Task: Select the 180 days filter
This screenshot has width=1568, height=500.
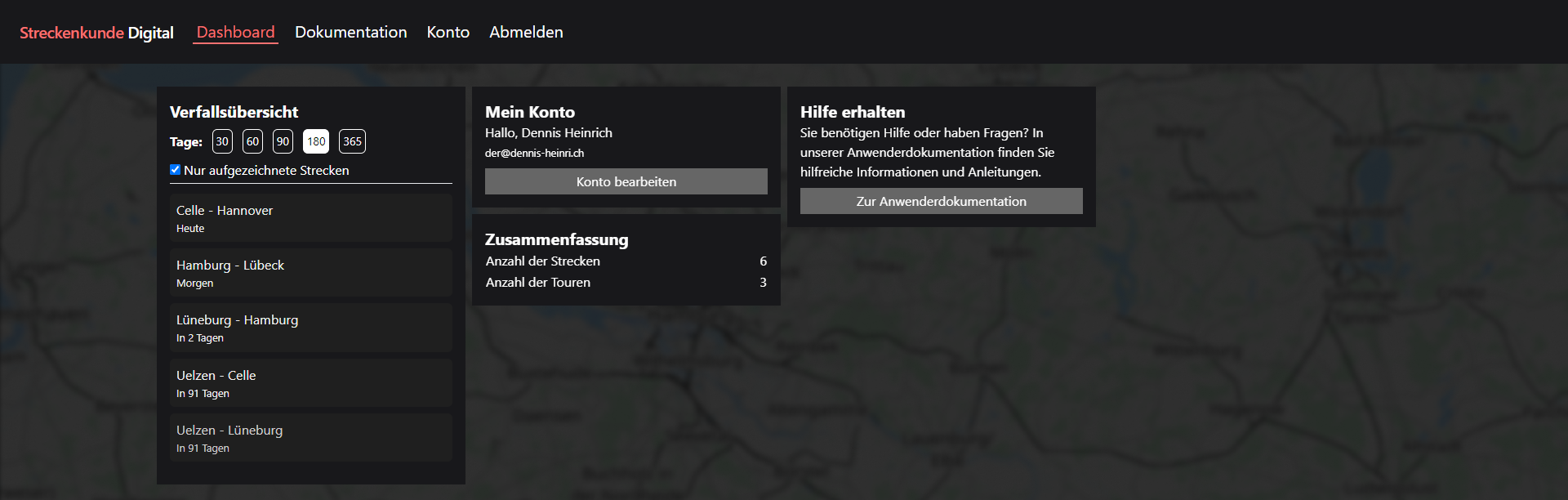Action: 316,141
